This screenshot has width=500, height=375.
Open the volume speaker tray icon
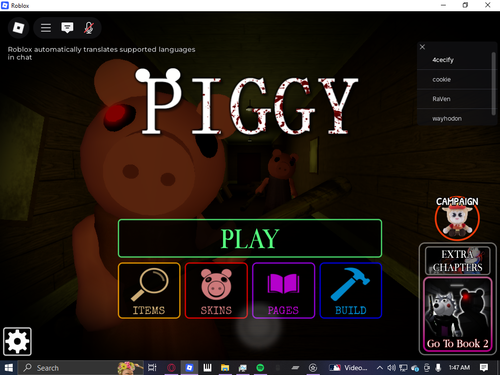pyautogui.click(x=391, y=368)
